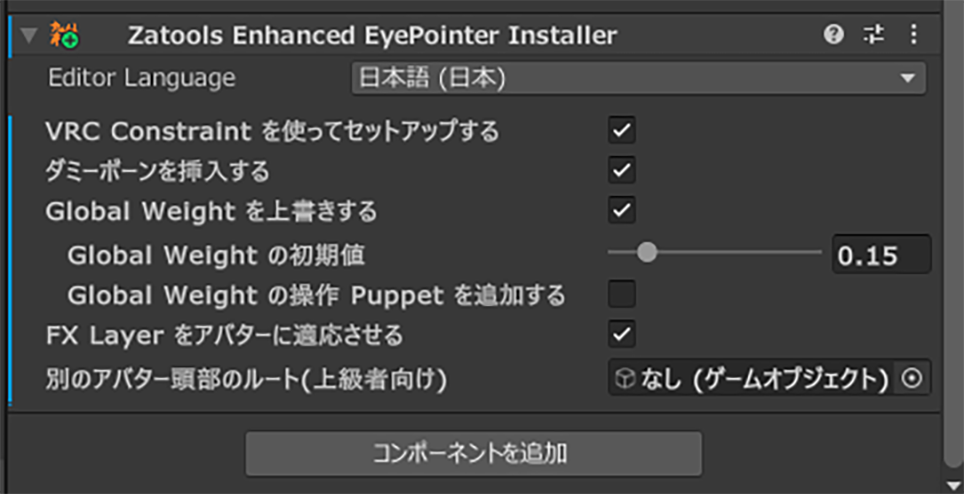Collapse the Zatools Enhanced EyePointer Installer component
Viewport: 964px width, 494px height.
(x=28, y=36)
